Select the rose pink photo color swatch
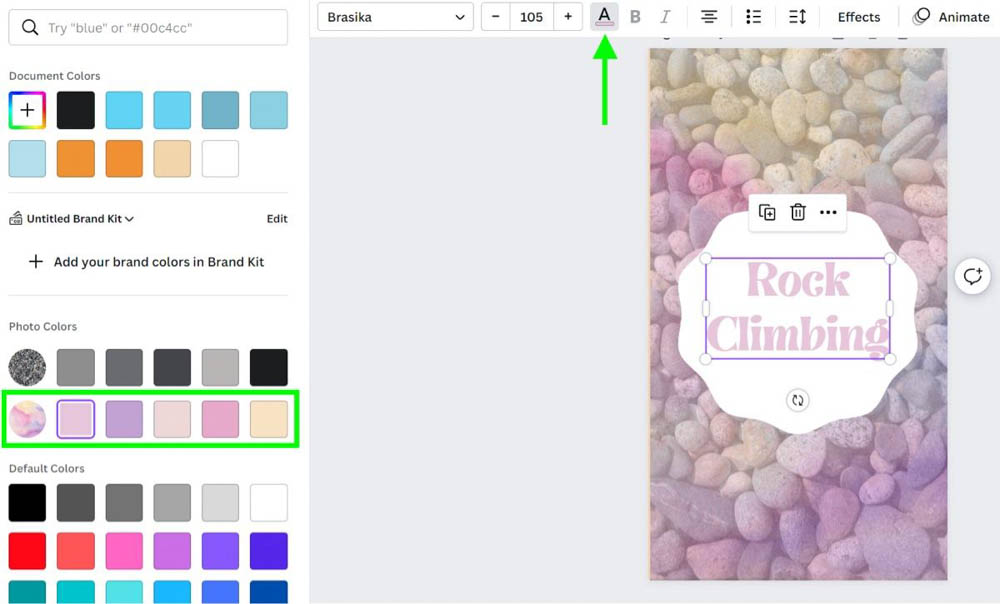The image size is (1000, 604). [x=221, y=420]
